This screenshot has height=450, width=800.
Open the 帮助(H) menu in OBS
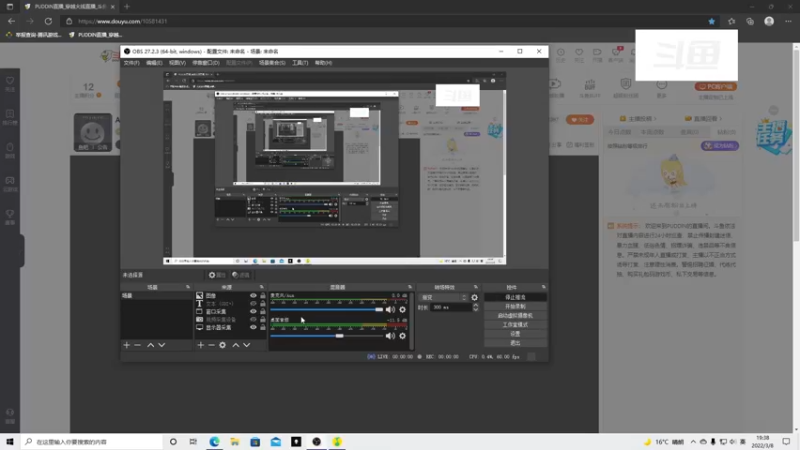click(x=323, y=63)
